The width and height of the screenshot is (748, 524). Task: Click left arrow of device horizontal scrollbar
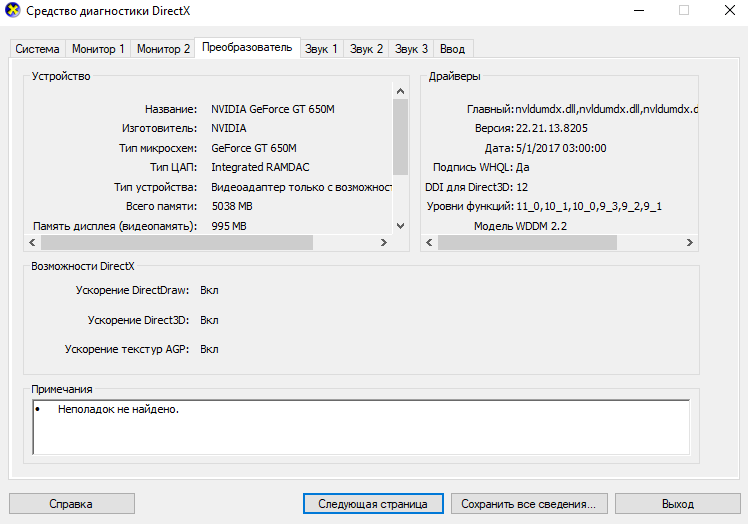tap(32, 242)
